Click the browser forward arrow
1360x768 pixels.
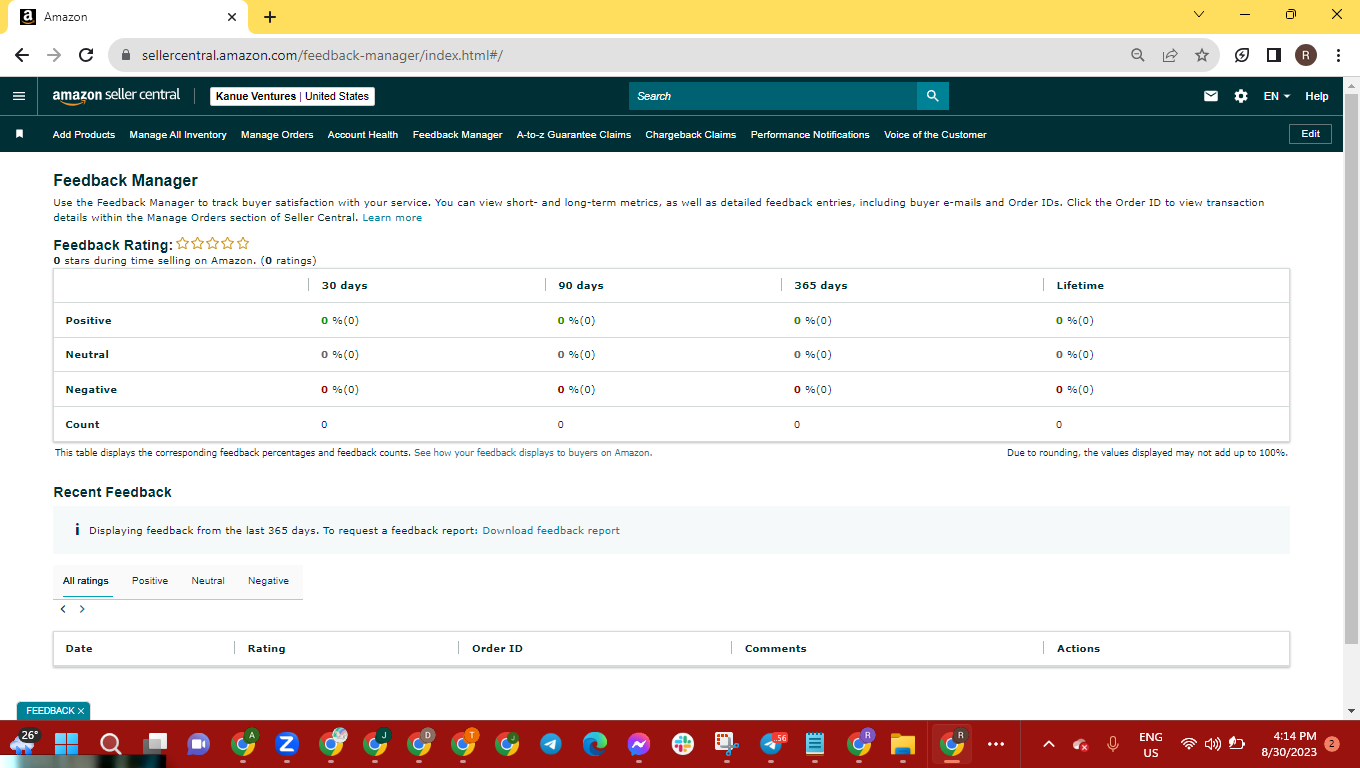[54, 55]
